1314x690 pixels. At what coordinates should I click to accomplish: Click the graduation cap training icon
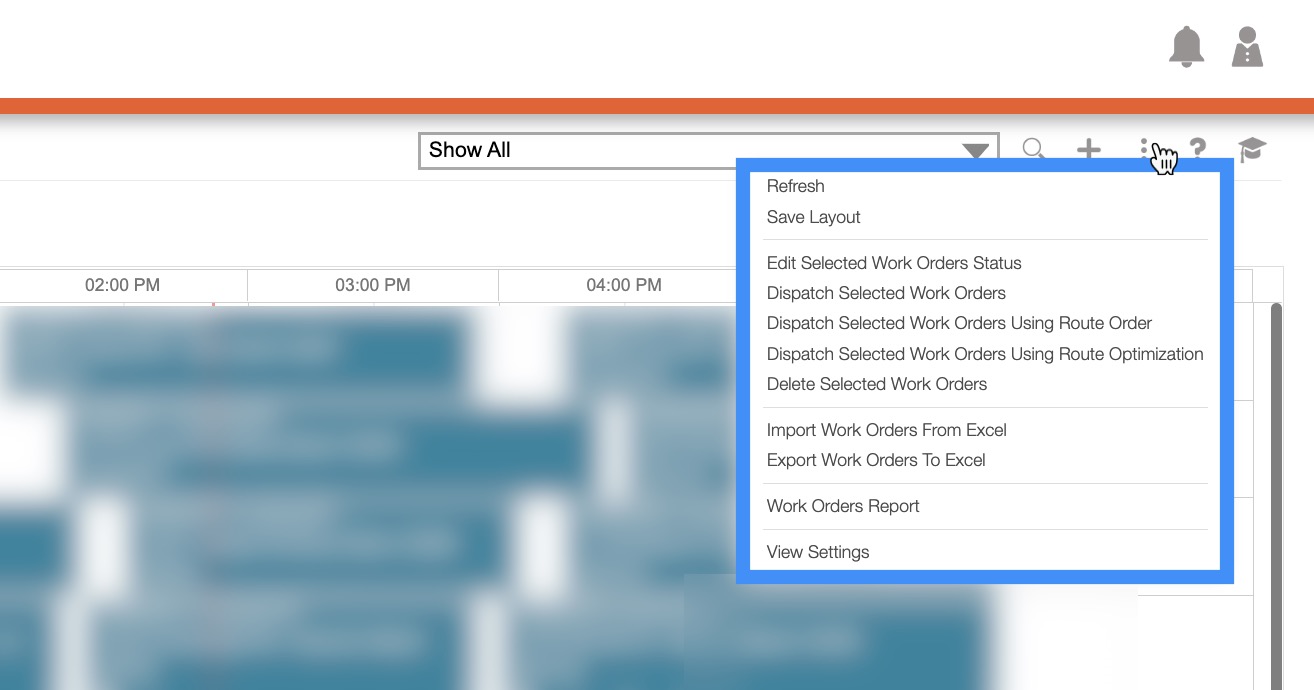tap(1251, 150)
